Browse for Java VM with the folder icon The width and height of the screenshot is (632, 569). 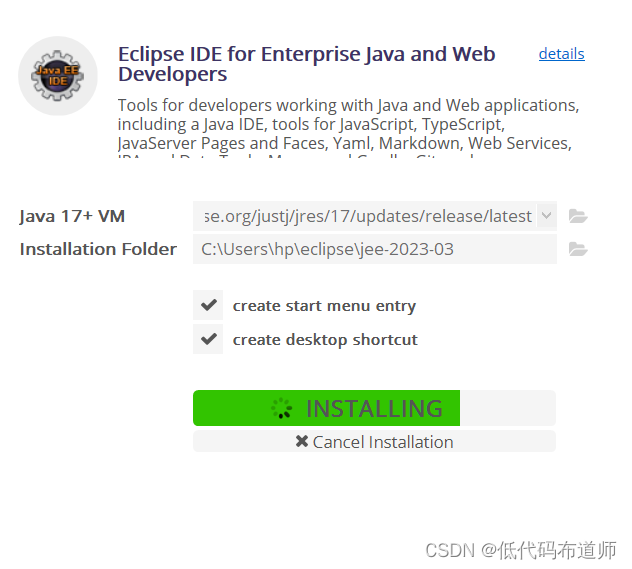click(578, 216)
